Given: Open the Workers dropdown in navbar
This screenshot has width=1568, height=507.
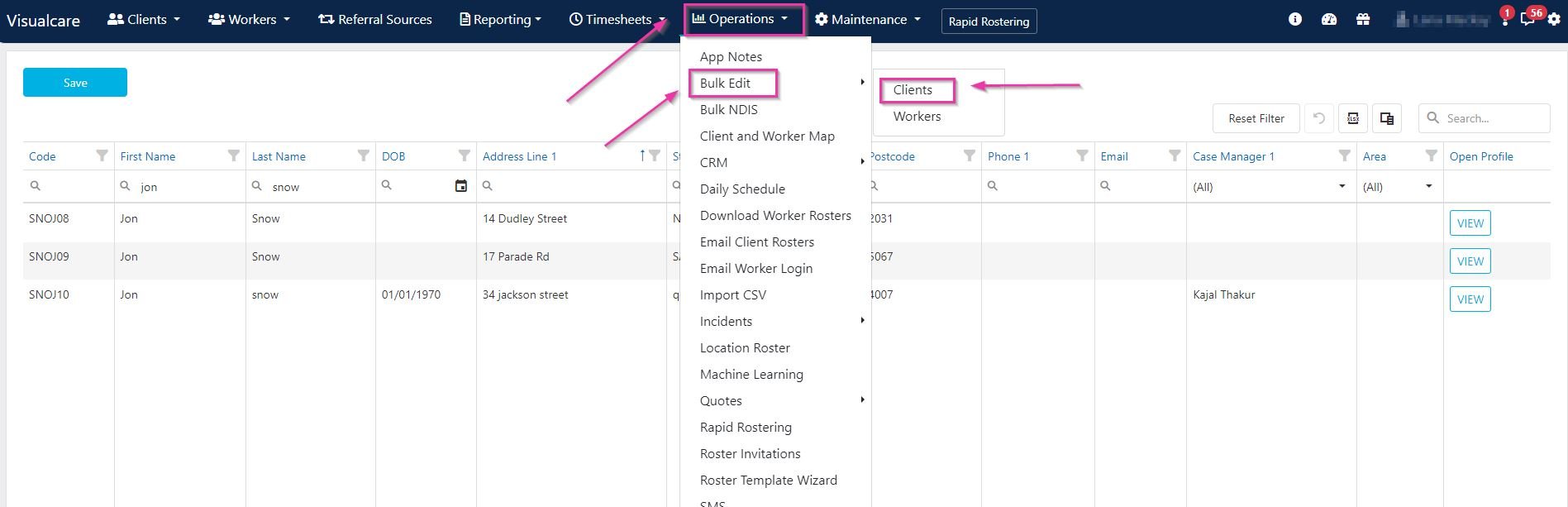Looking at the screenshot, I should 249,19.
